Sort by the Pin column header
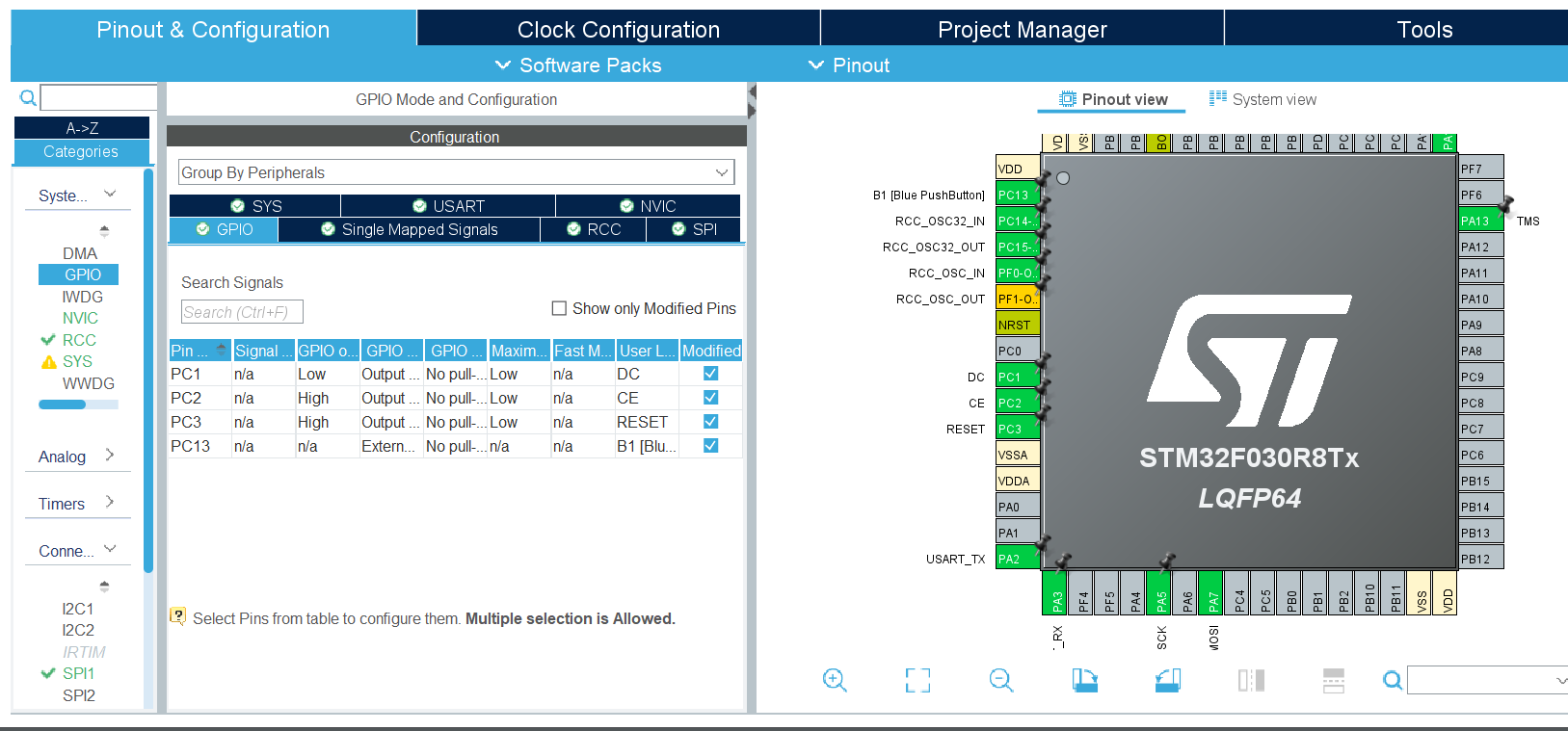The height and width of the screenshot is (731, 1568). pos(199,351)
